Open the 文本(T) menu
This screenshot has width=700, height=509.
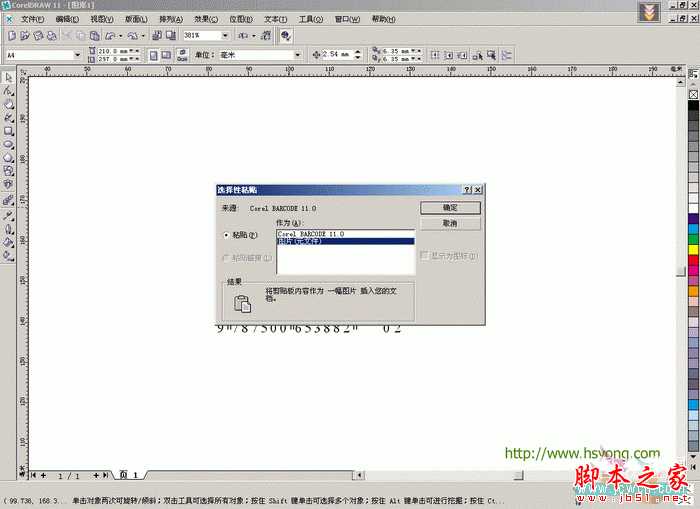pyautogui.click(x=275, y=19)
